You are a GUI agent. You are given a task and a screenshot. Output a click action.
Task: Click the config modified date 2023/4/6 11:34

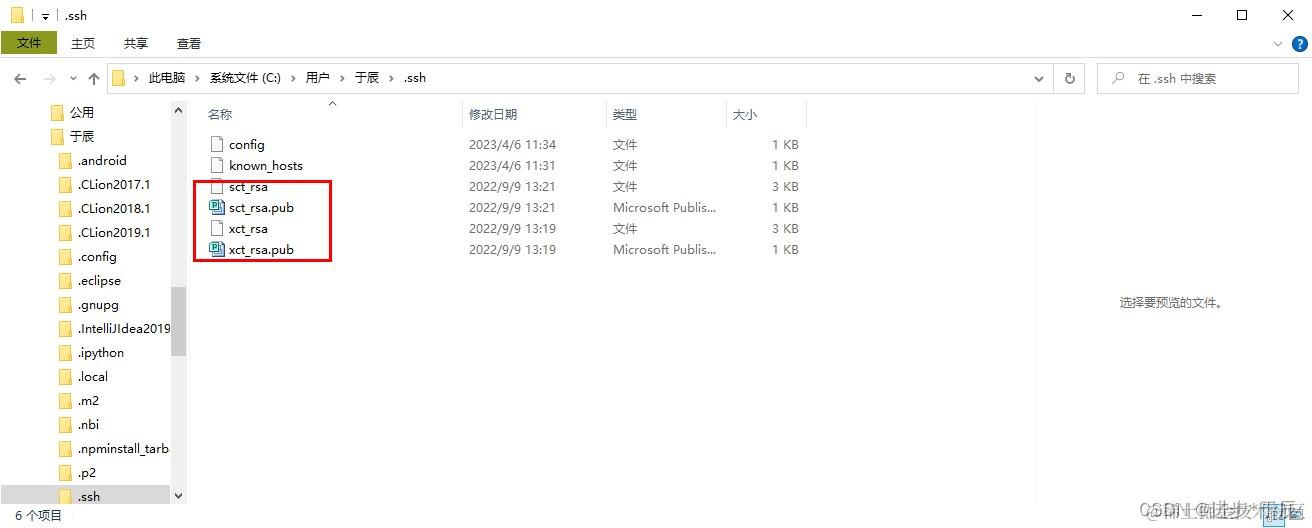coord(513,145)
